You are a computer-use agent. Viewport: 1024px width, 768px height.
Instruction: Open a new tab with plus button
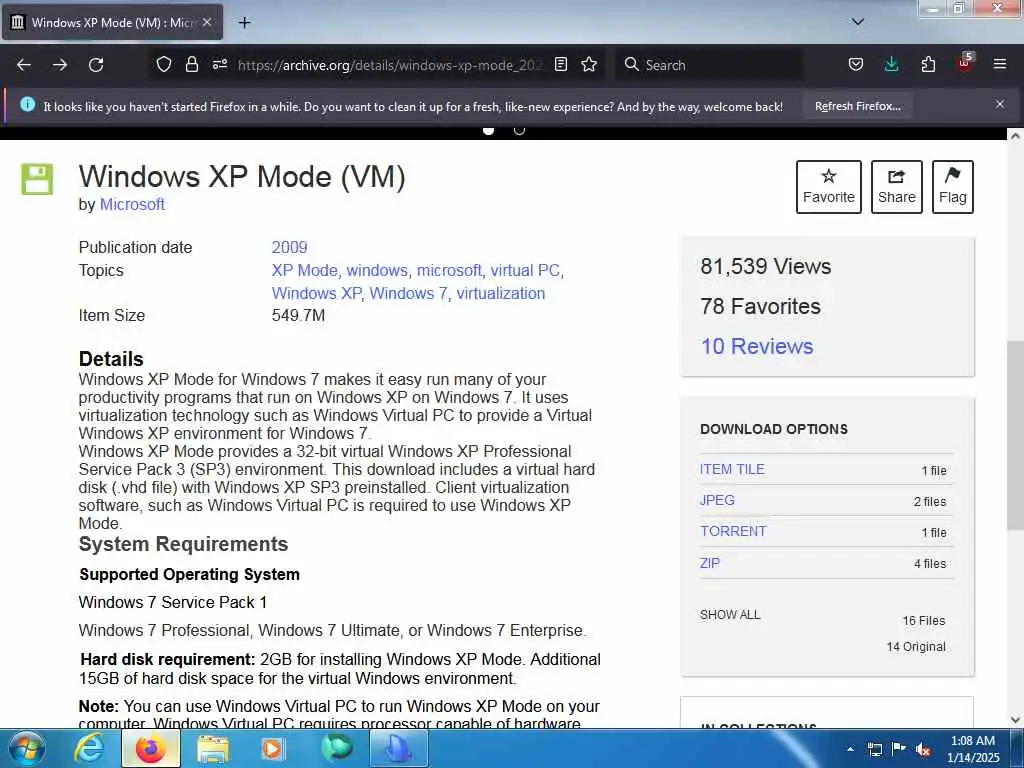tap(245, 22)
